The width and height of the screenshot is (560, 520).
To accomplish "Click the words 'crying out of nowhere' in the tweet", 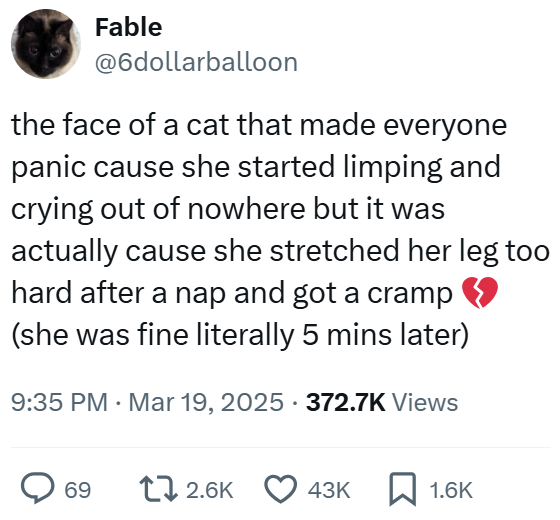I will pyautogui.click(x=158, y=209).
